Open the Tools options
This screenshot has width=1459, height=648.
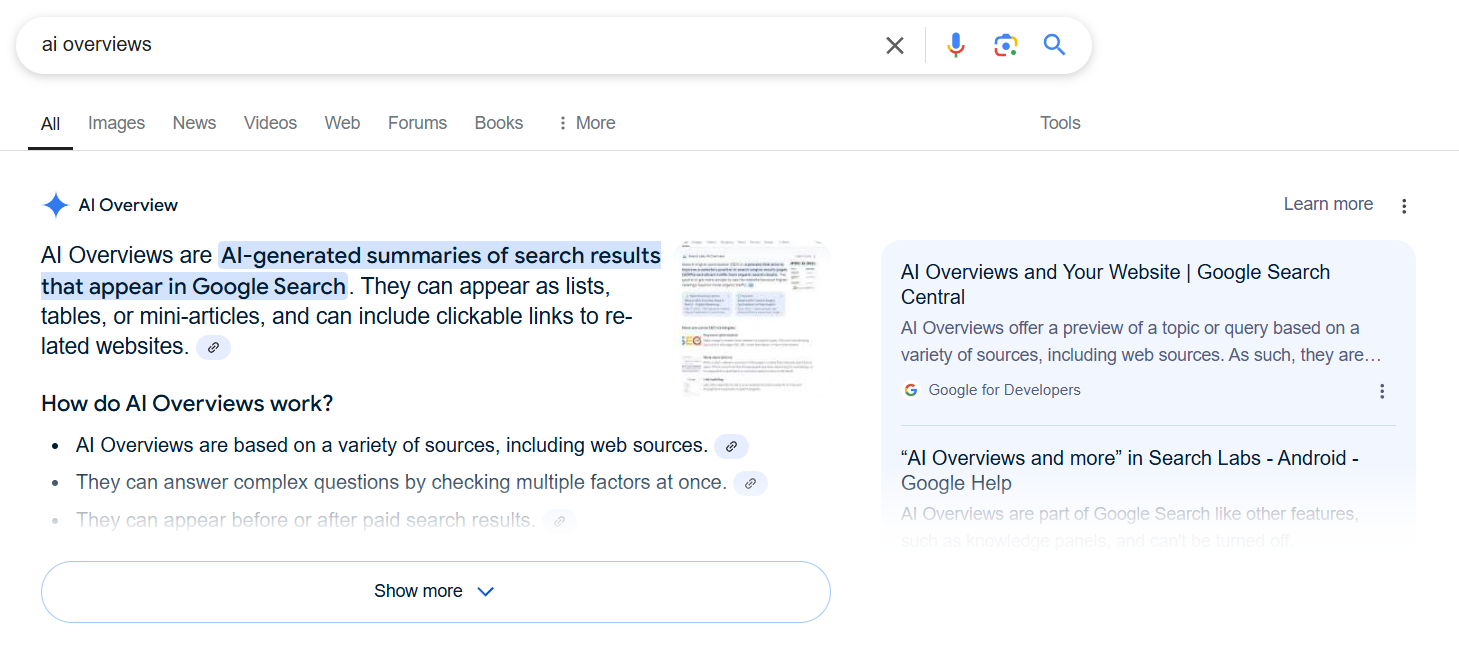tap(1060, 123)
